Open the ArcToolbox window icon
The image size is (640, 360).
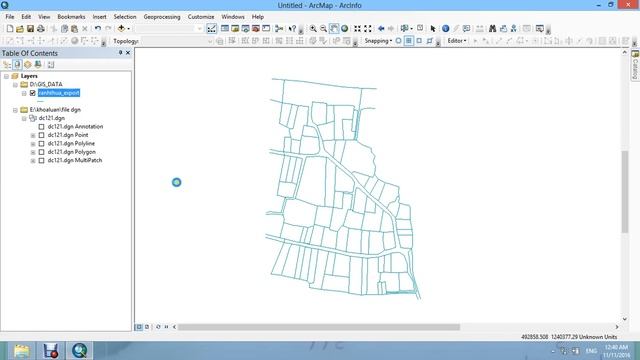click(256, 29)
